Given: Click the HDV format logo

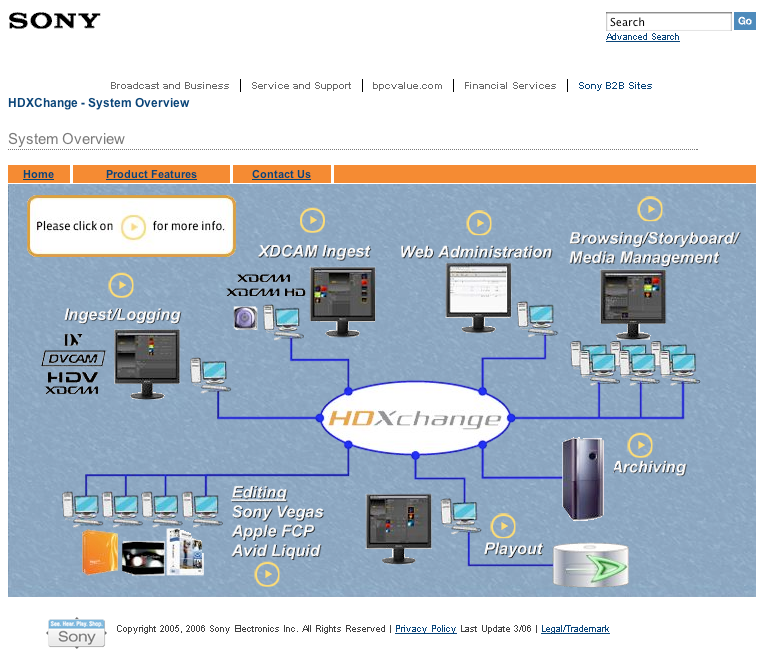Looking at the screenshot, I should click(x=73, y=377).
